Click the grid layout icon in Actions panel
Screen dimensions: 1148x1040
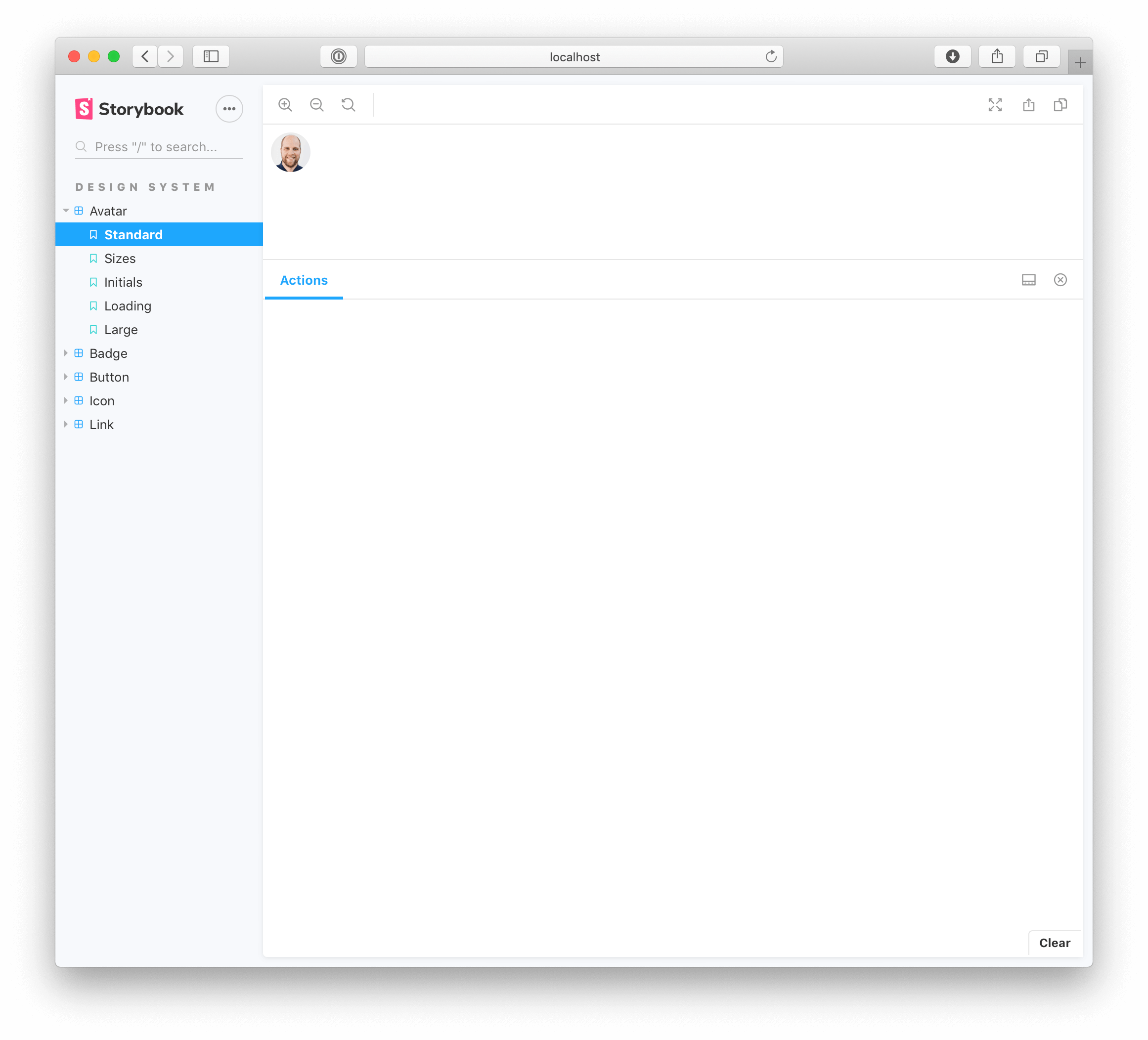point(1028,279)
